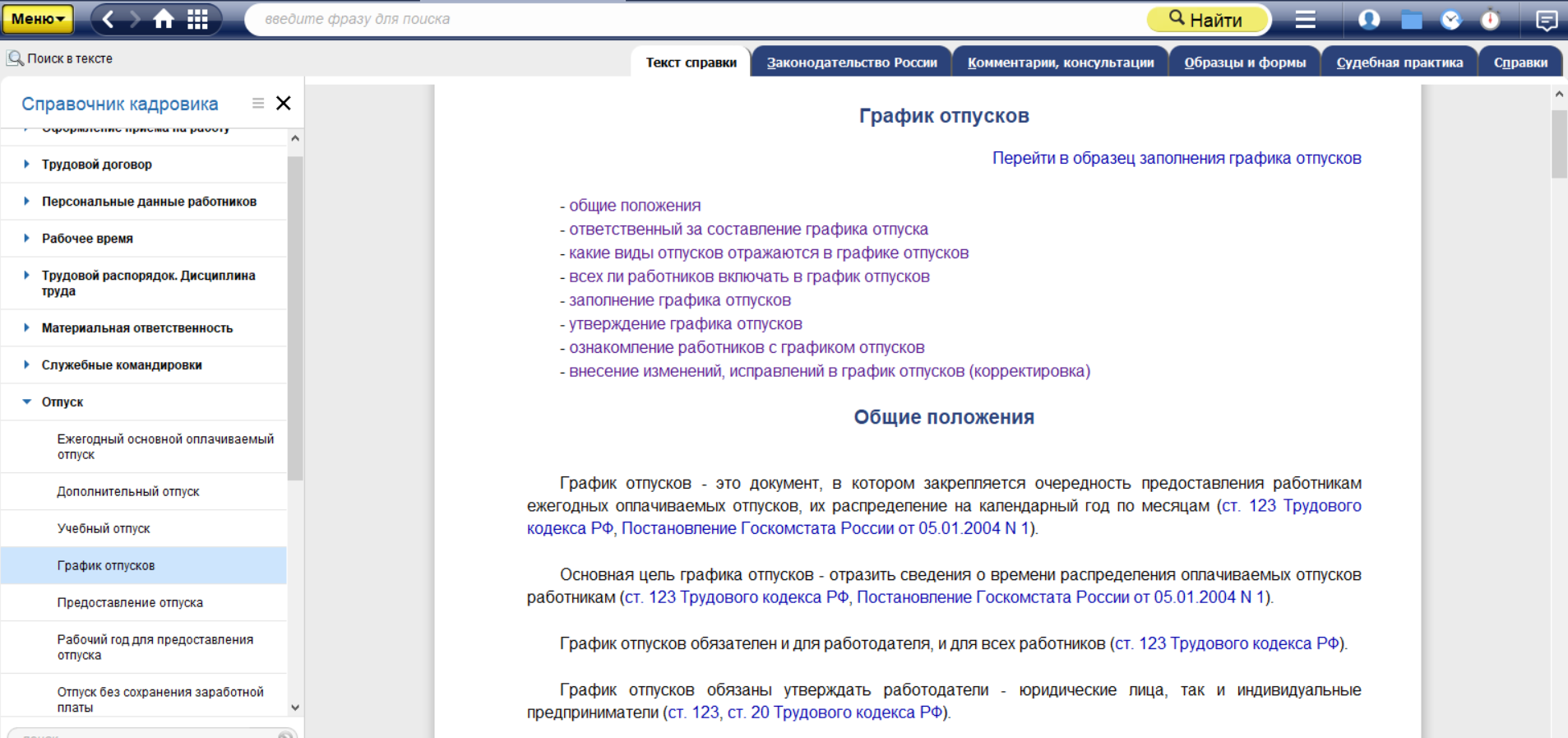
Task: Click the stopwatch icon in the toolbar
Action: coord(1490,19)
